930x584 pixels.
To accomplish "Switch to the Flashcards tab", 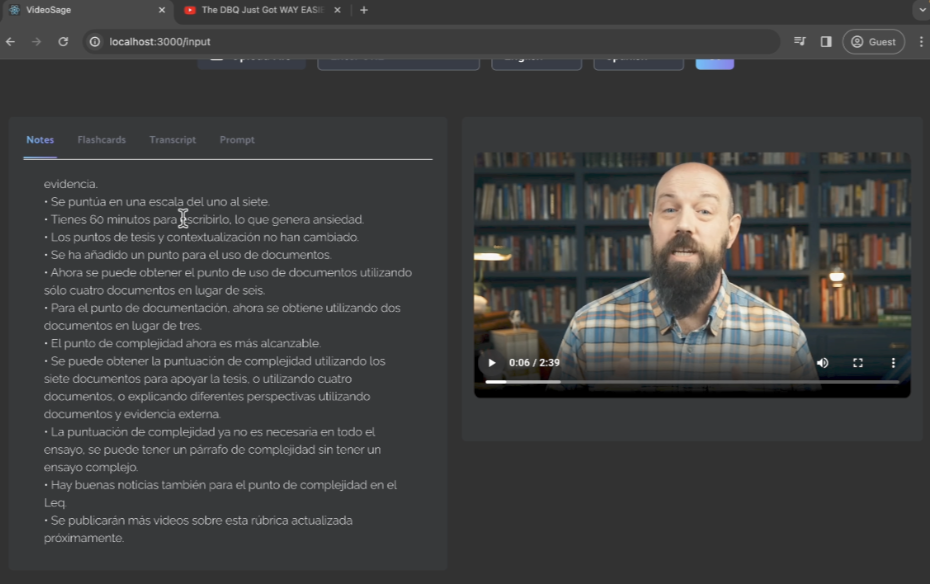I will [101, 140].
